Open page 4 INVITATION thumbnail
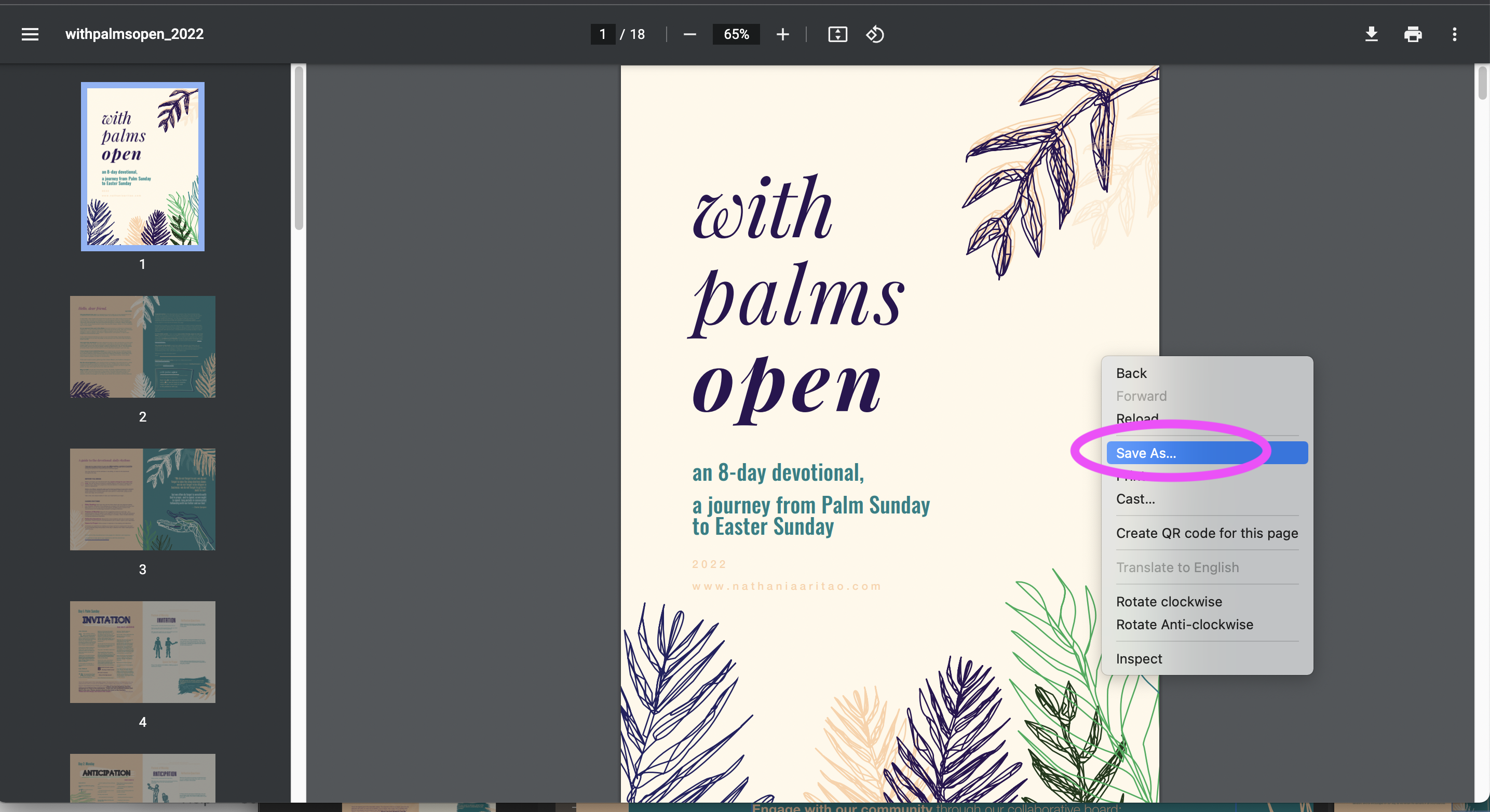 (142, 651)
